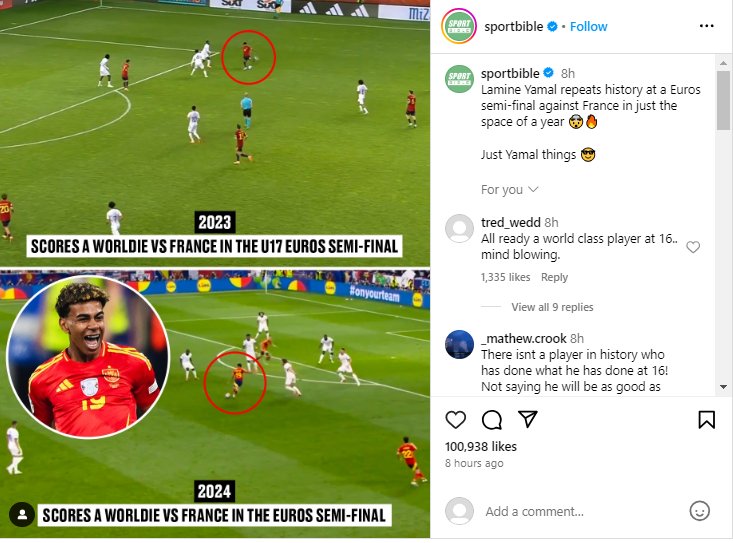Expand the For you dropdown

click(x=510, y=189)
